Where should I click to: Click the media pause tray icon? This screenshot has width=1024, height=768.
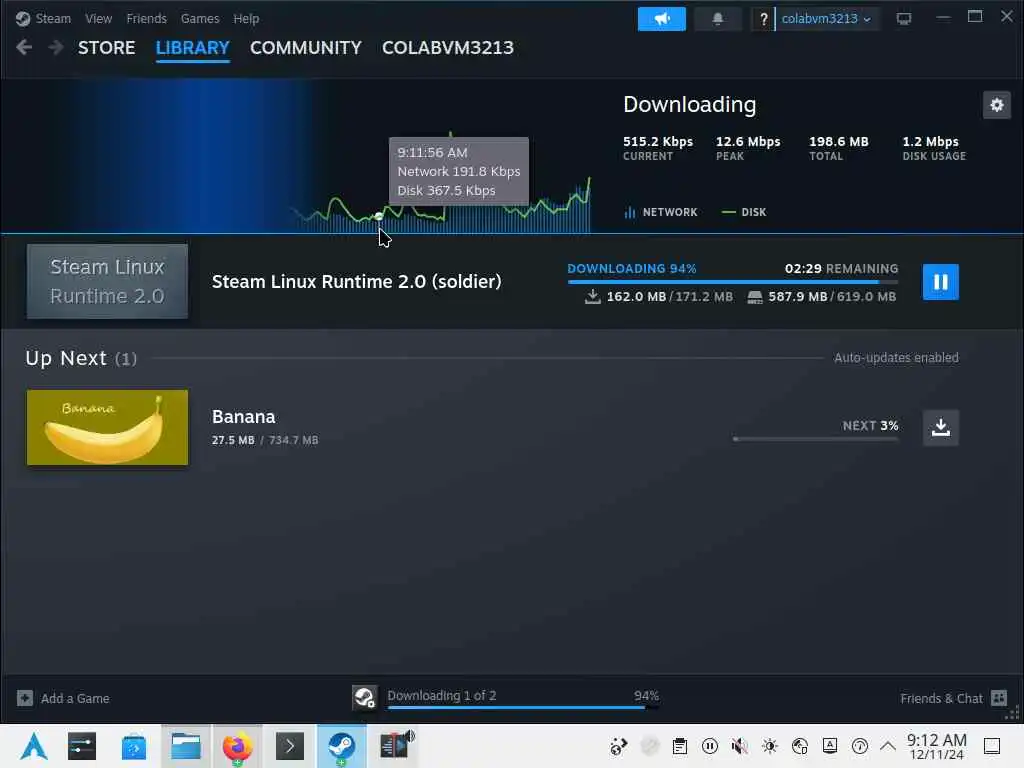click(710, 746)
